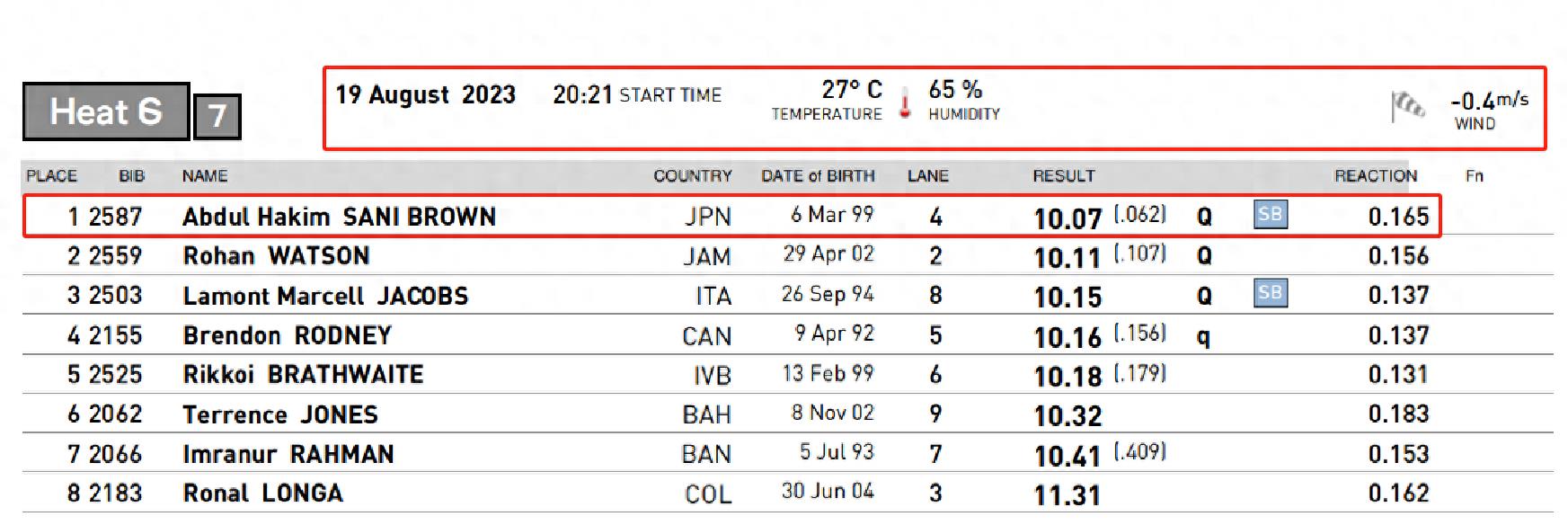Click the RESULT column header

[x=1063, y=176]
